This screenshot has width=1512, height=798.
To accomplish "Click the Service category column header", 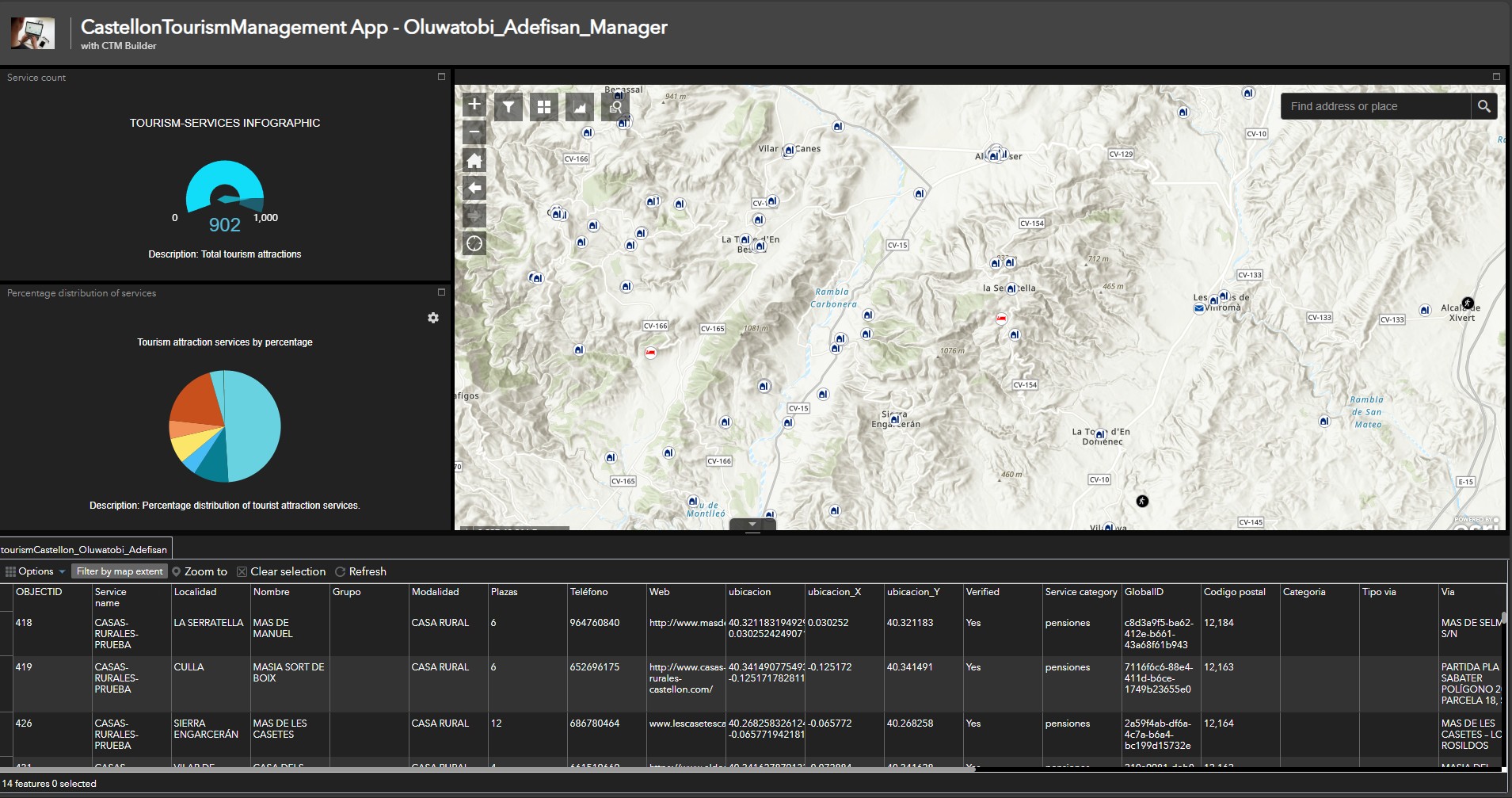I will (1080, 592).
